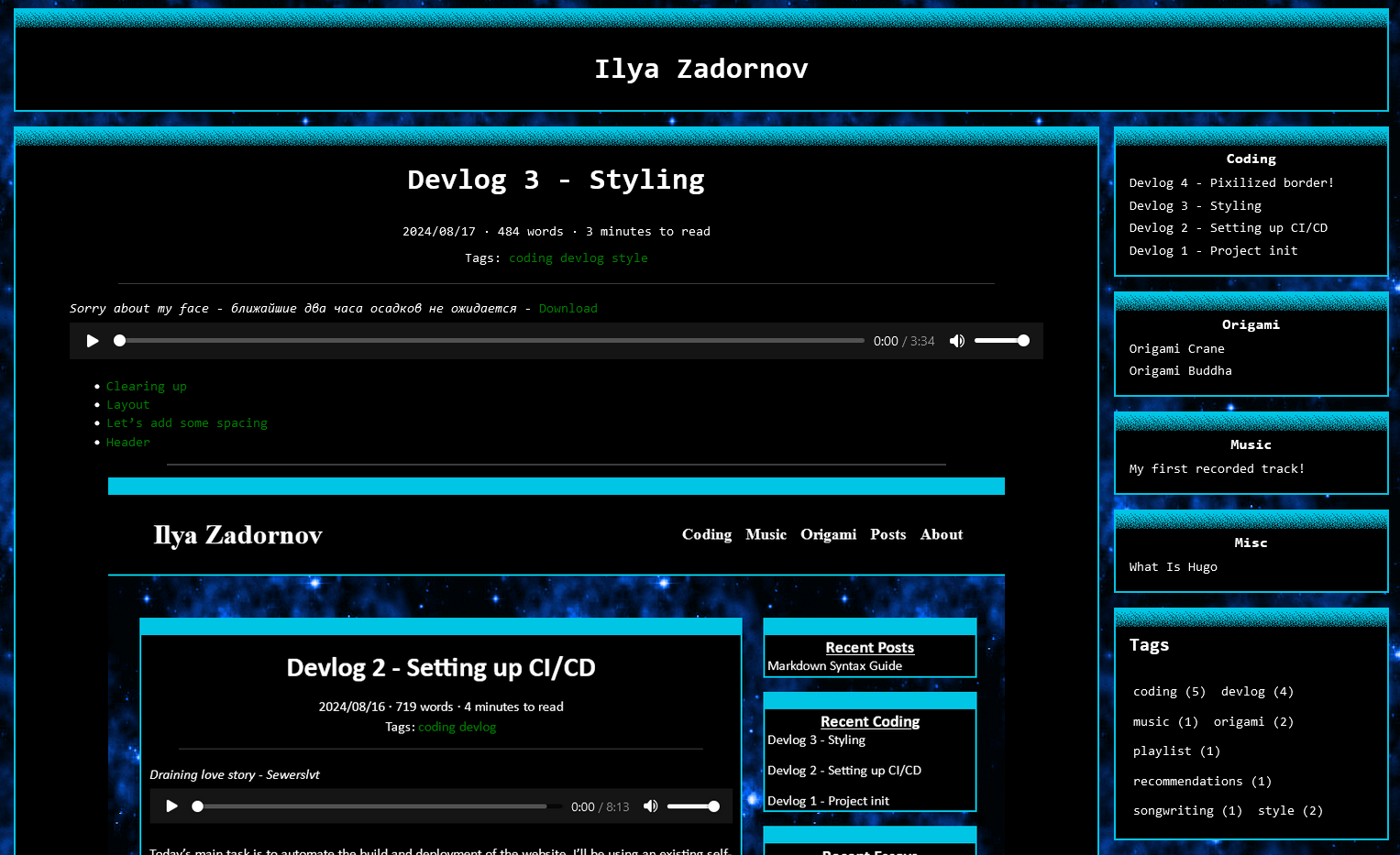Open Devlog 2 - Setting up CI/CD sidebar link
Image resolution: width=1400 pixels, height=855 pixels.
coord(1229,228)
